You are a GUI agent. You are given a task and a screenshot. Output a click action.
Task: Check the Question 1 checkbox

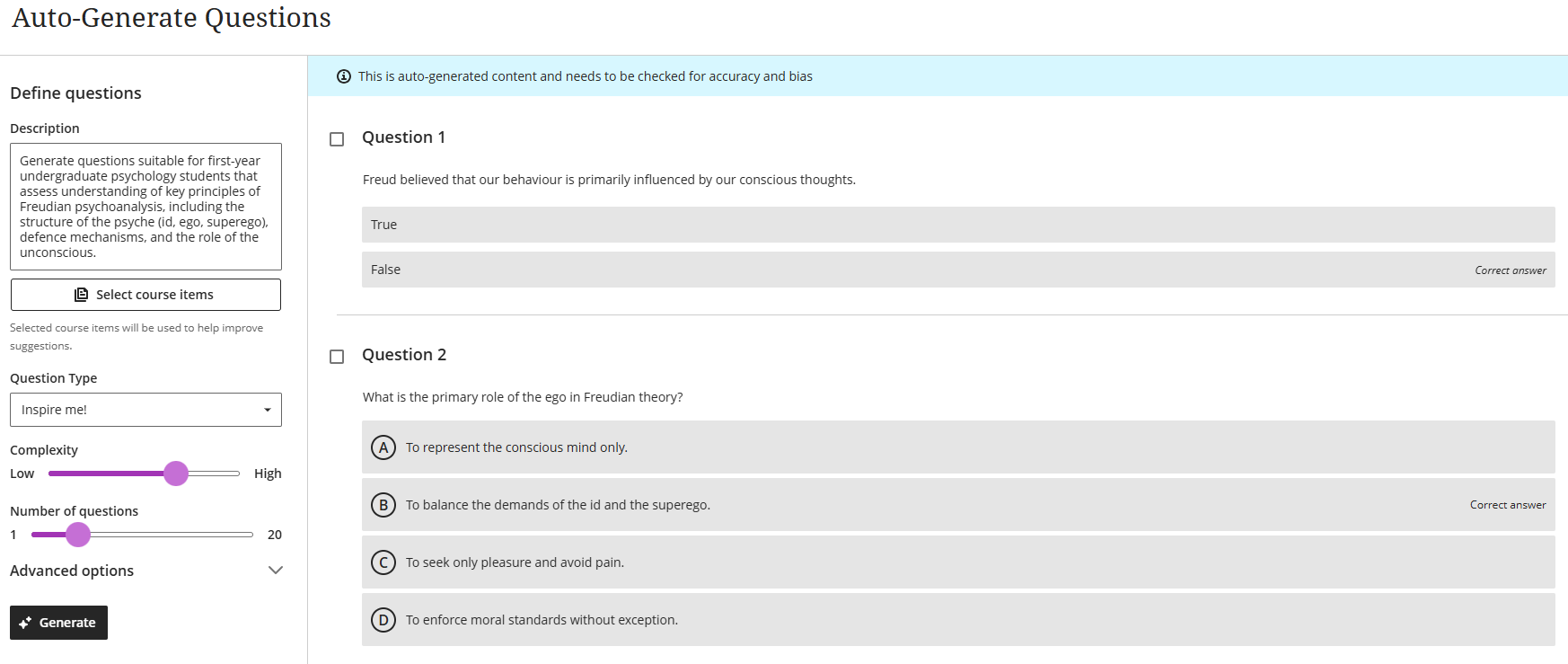click(337, 139)
